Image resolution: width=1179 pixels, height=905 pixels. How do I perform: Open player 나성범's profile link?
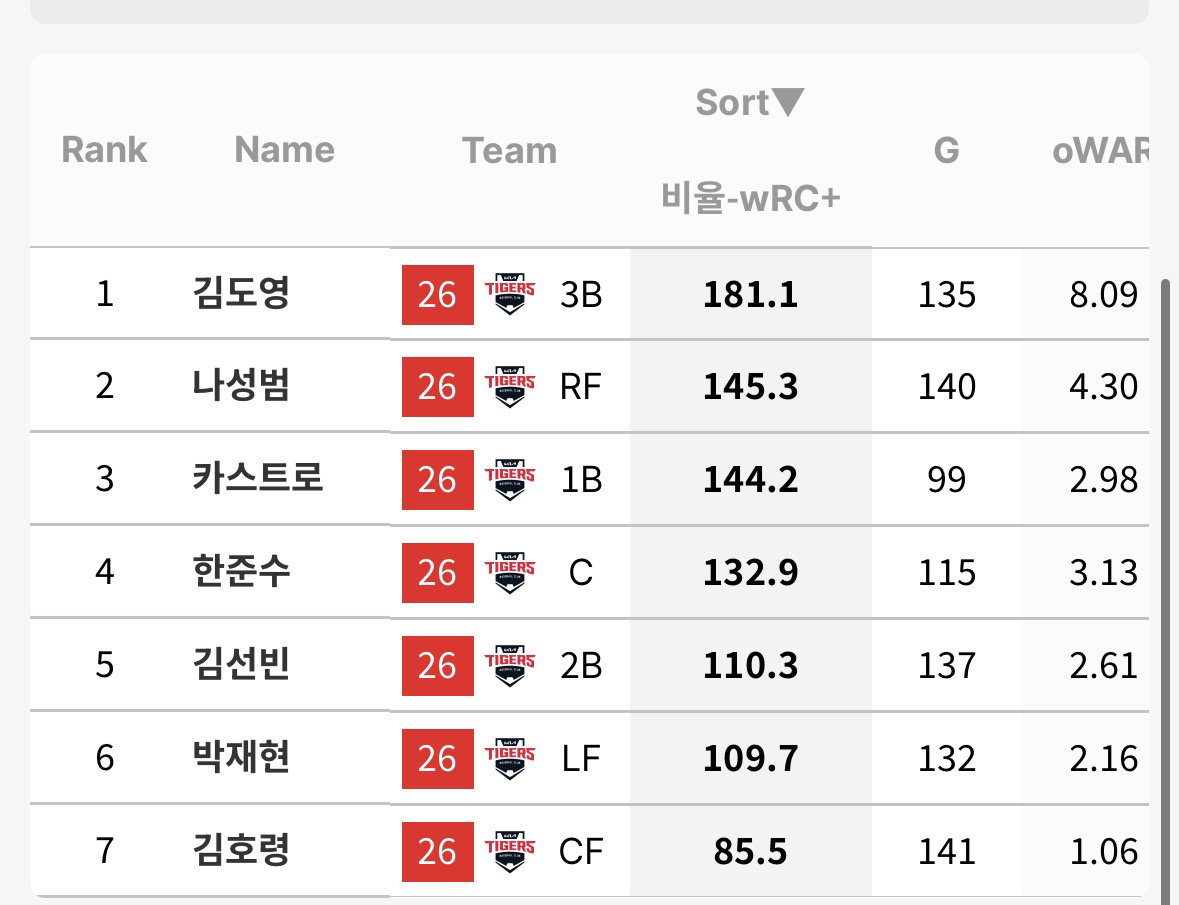coord(241,385)
